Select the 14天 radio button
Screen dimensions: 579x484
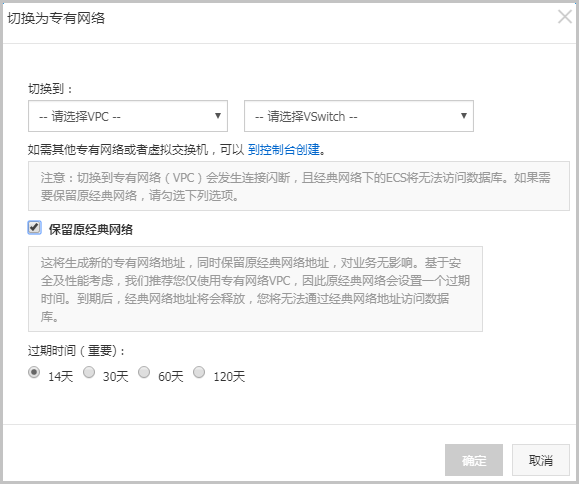pos(34,372)
